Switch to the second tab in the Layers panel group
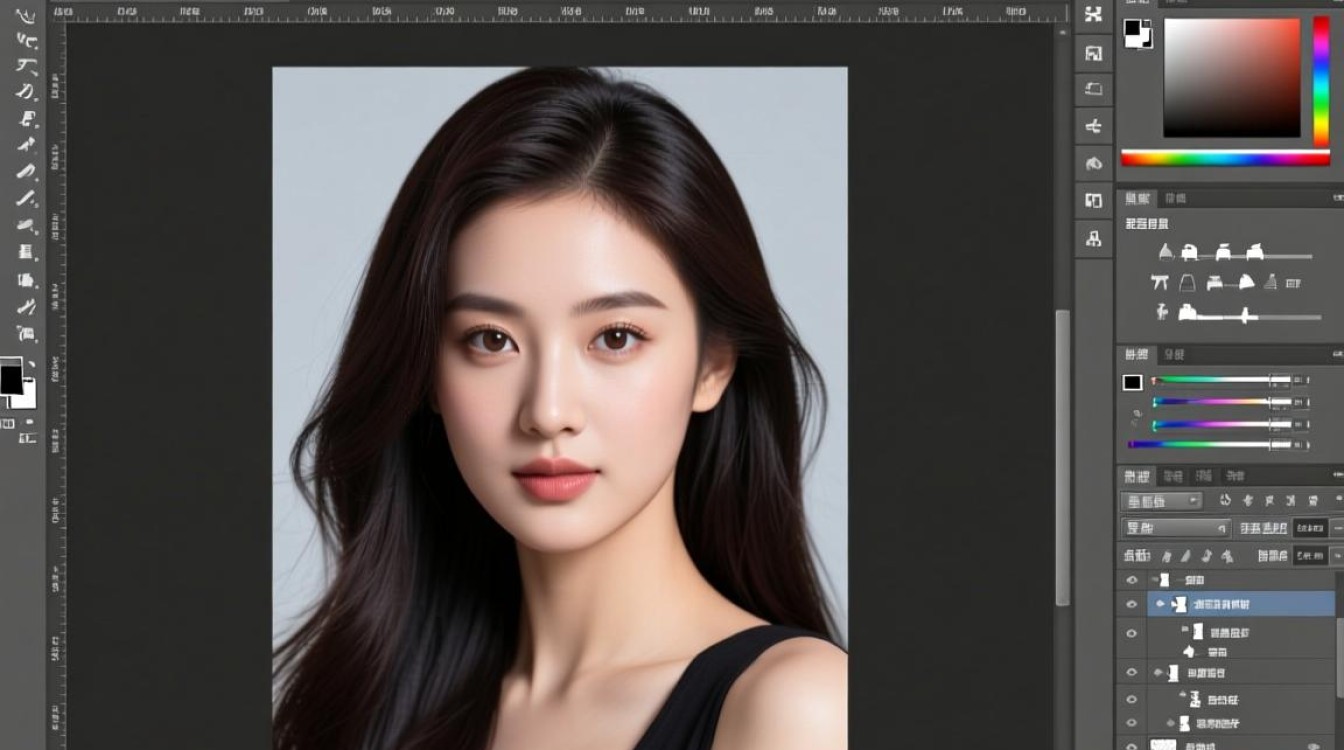1344x750 pixels. [x=1174, y=476]
